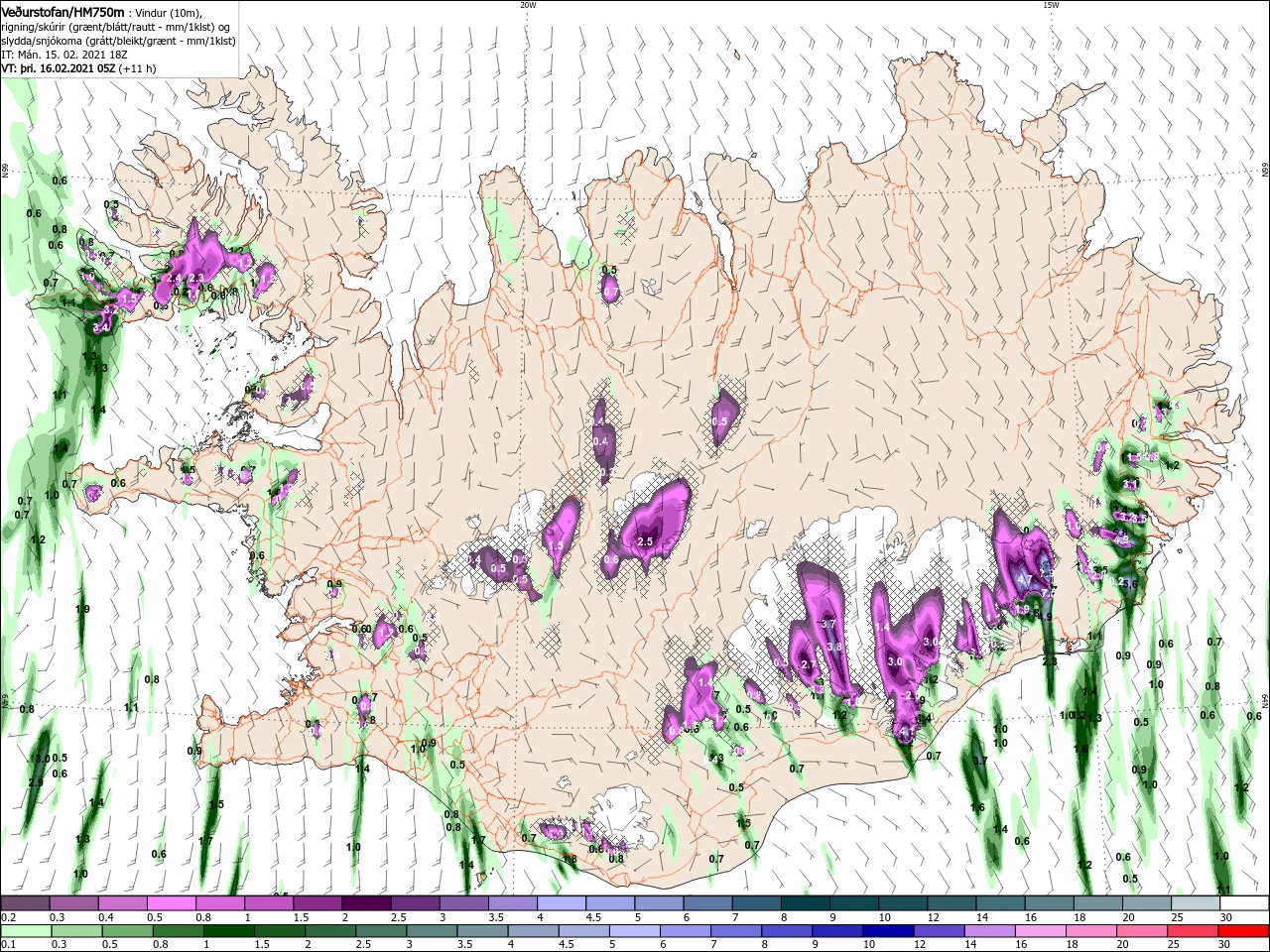This screenshot has width=1270, height=952.
Task: Click the 3–3.5 snow legend swatch
Action: [x=463, y=903]
